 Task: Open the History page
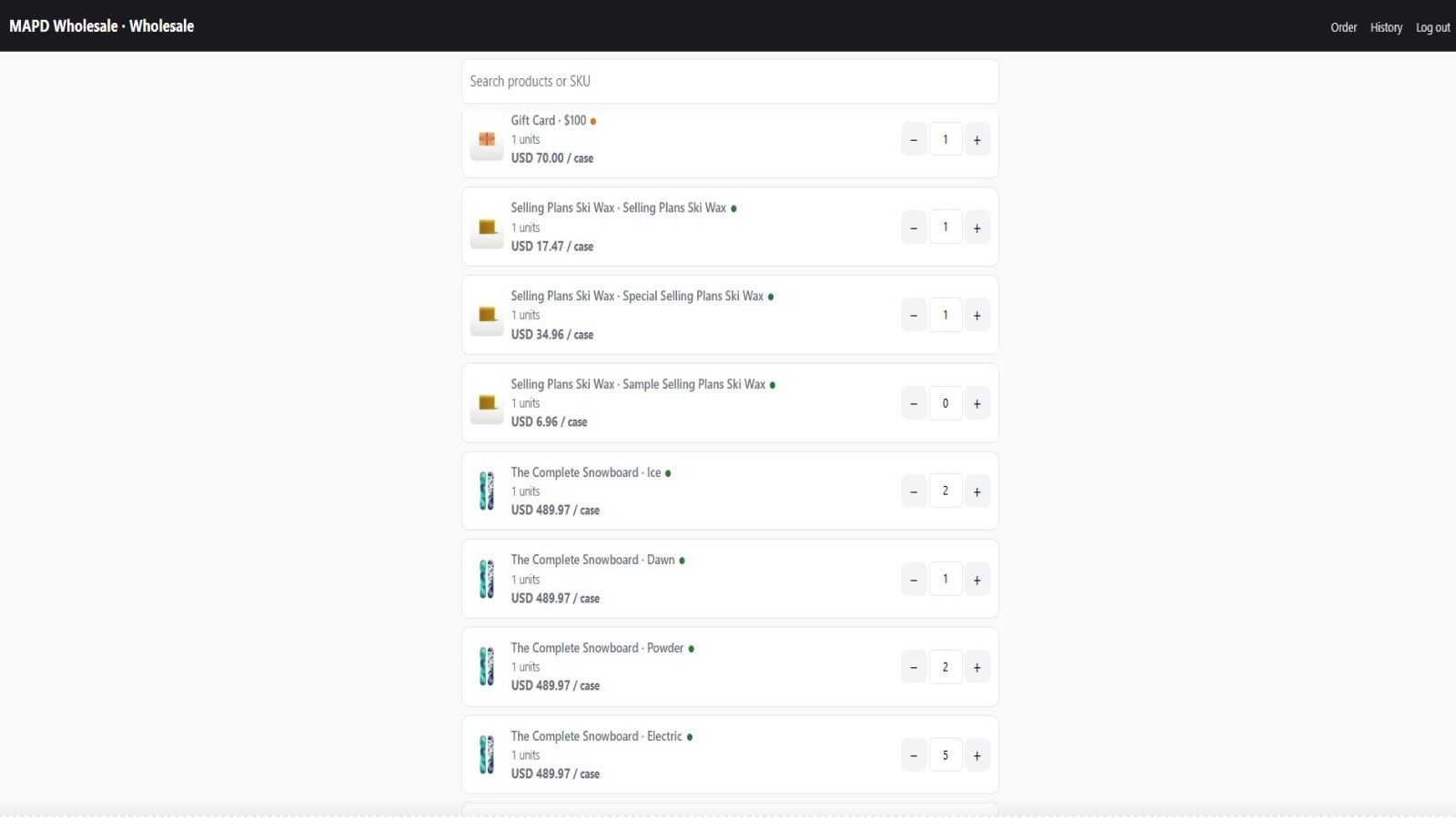pos(1386,27)
